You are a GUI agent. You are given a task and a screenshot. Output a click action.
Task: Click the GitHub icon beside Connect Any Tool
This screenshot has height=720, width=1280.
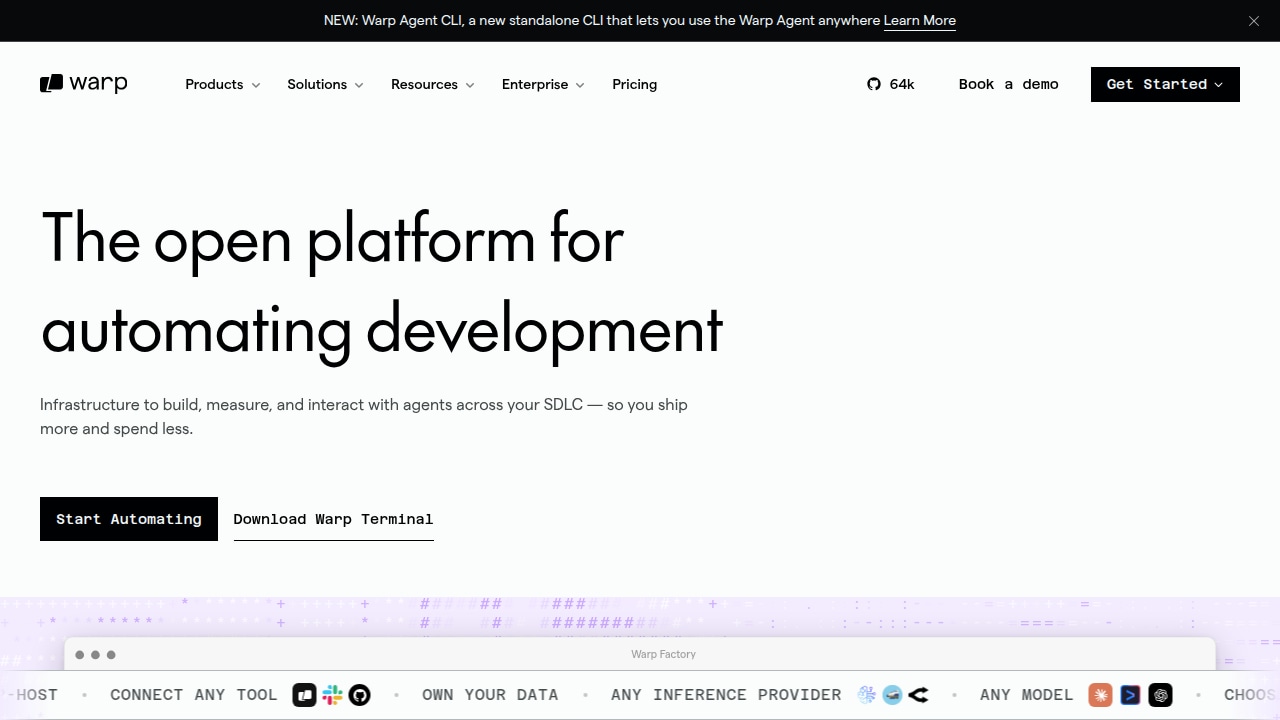360,695
